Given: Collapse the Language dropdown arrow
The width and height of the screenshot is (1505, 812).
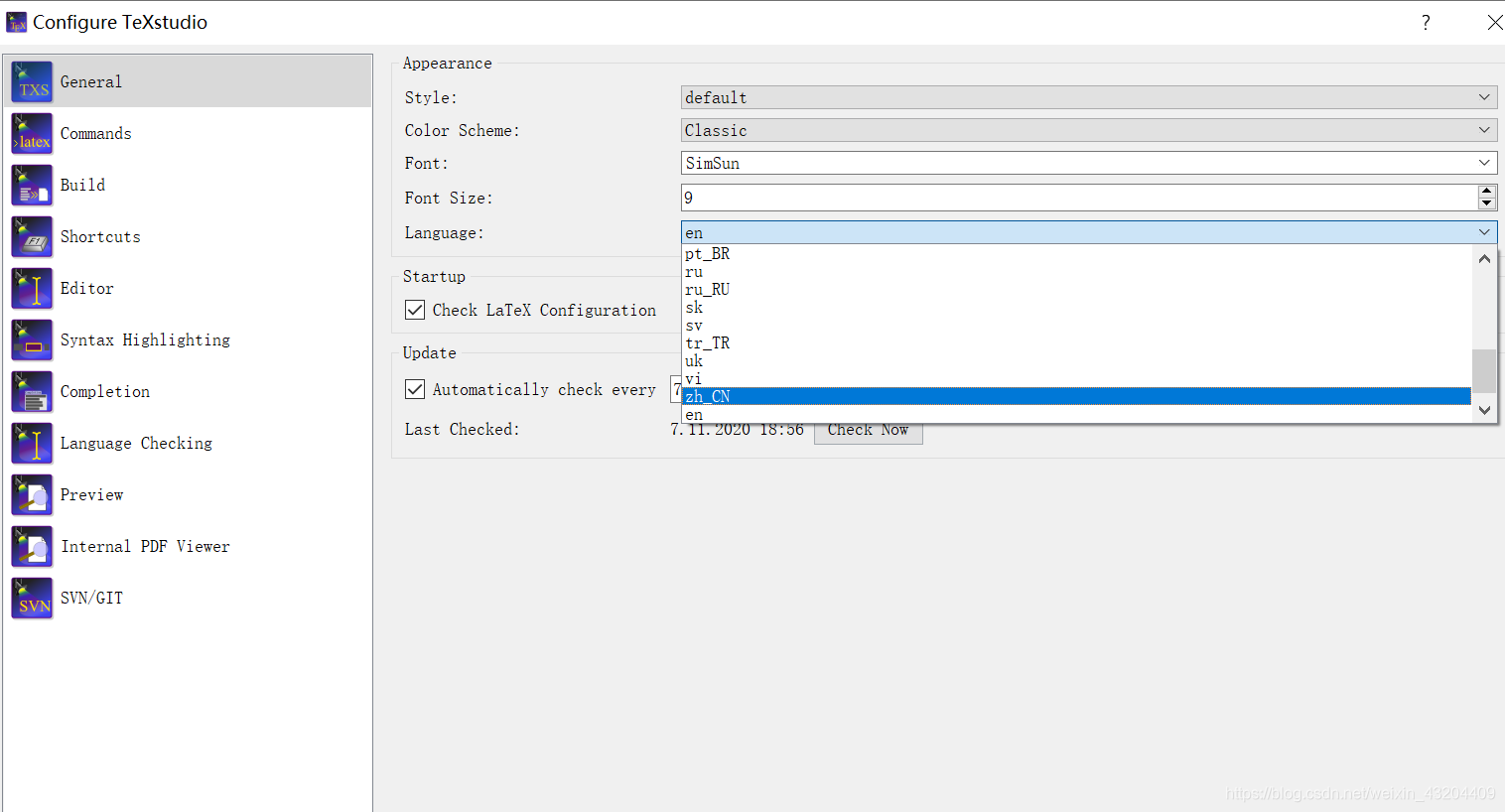Looking at the screenshot, I should coord(1484,232).
